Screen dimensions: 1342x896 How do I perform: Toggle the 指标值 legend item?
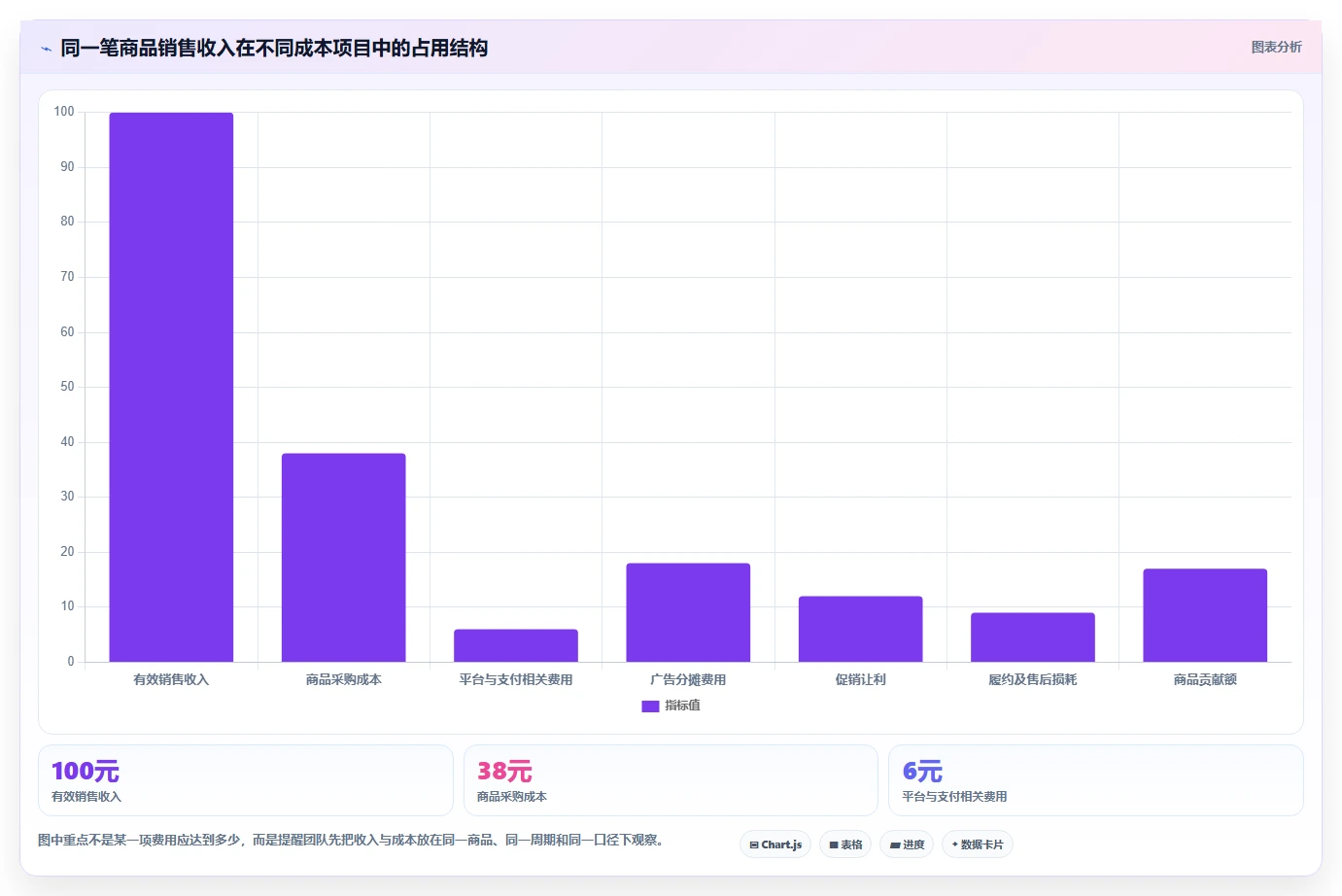[671, 706]
